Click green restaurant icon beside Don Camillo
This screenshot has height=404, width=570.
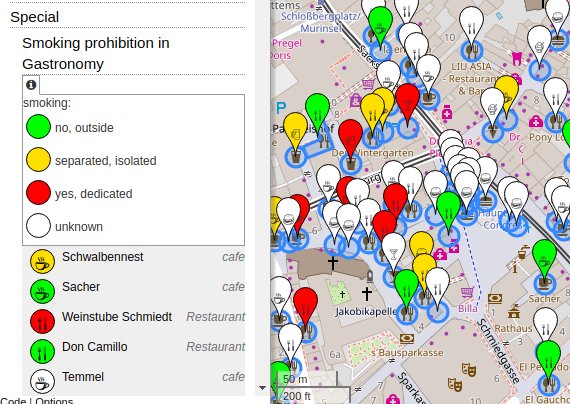click(42, 352)
